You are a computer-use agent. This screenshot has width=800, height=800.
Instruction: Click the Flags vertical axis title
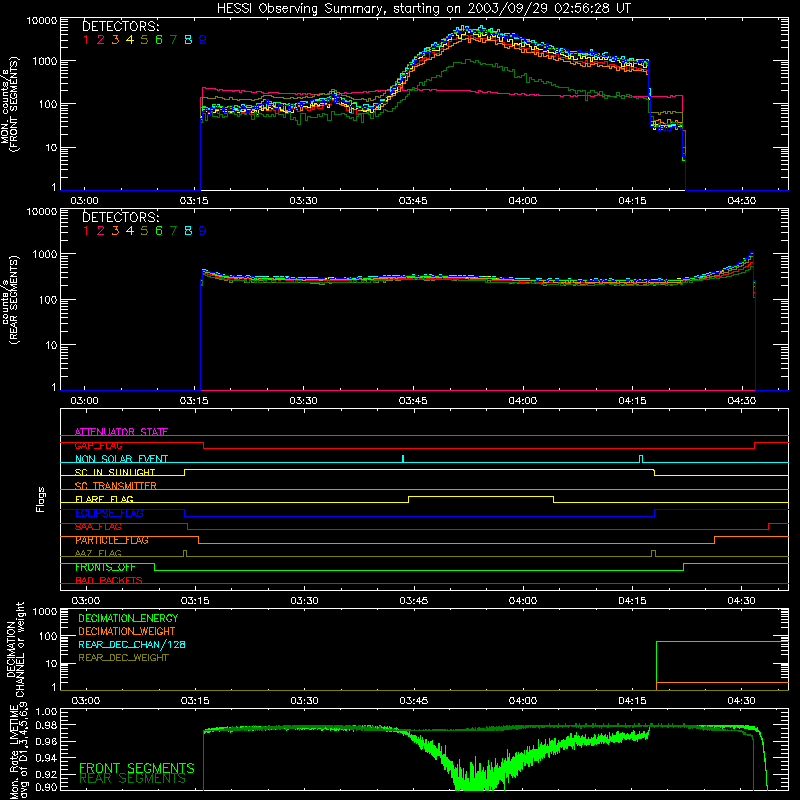[41, 499]
